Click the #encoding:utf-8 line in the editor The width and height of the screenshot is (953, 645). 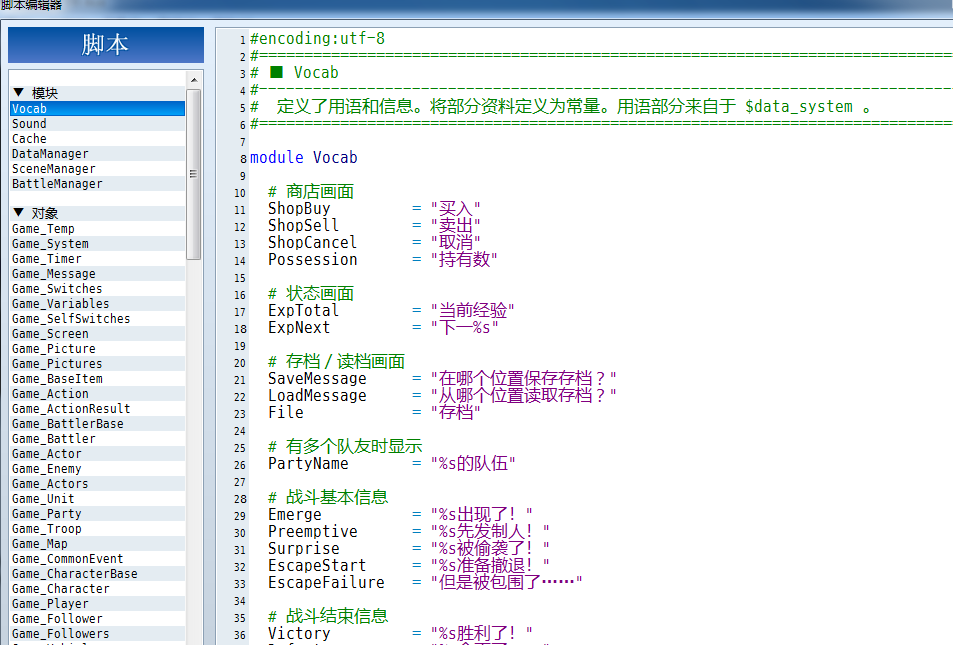point(317,39)
